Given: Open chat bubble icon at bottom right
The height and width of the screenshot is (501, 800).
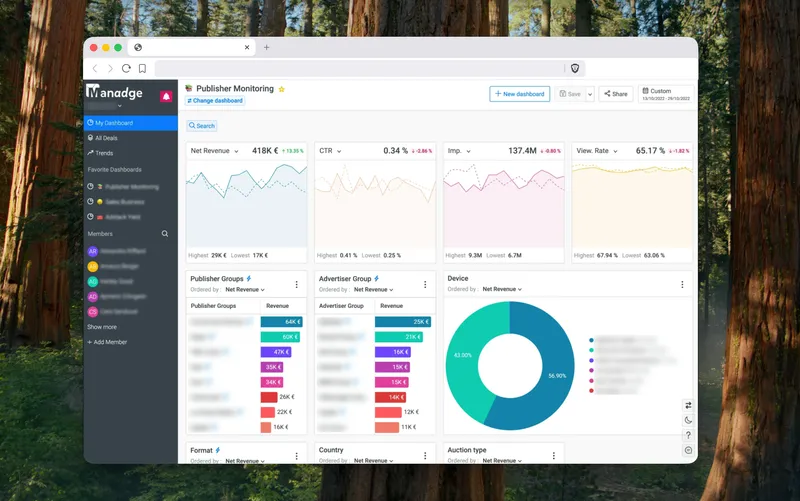Looking at the screenshot, I should [x=688, y=450].
